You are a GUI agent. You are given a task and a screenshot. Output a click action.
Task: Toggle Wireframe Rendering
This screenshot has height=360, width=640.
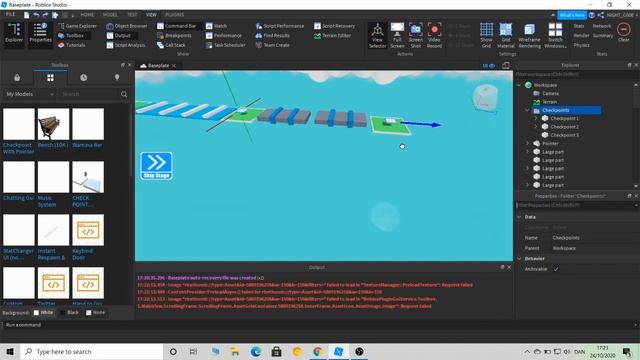point(529,36)
